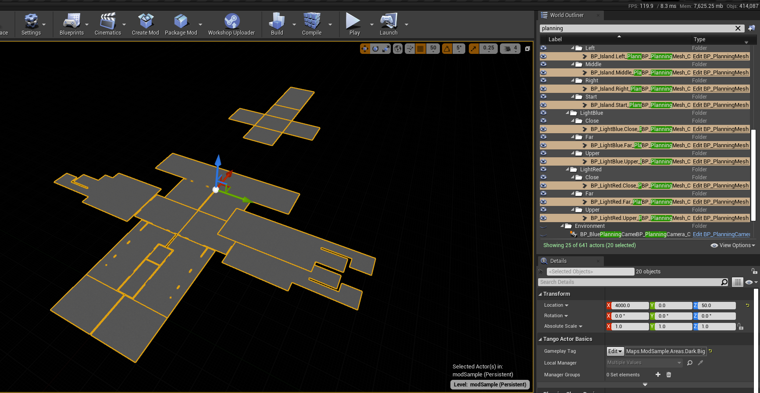Start Play in editor
Viewport: 760px width, 393px height.
coord(354,24)
